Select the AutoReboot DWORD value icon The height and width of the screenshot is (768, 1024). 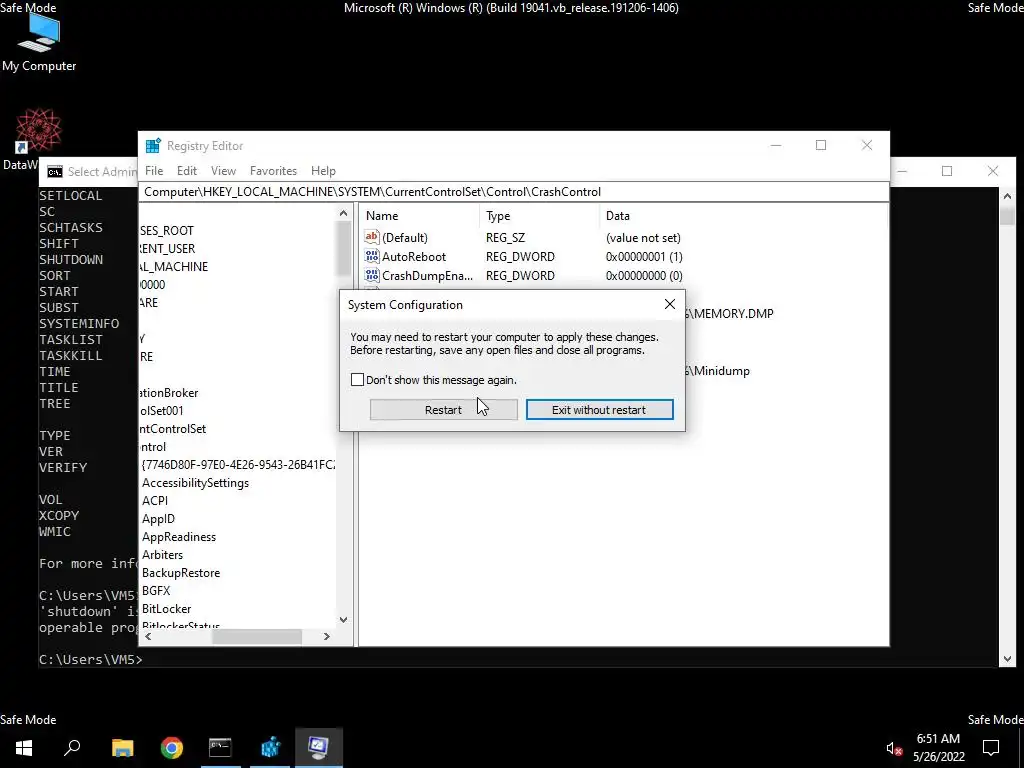point(372,256)
